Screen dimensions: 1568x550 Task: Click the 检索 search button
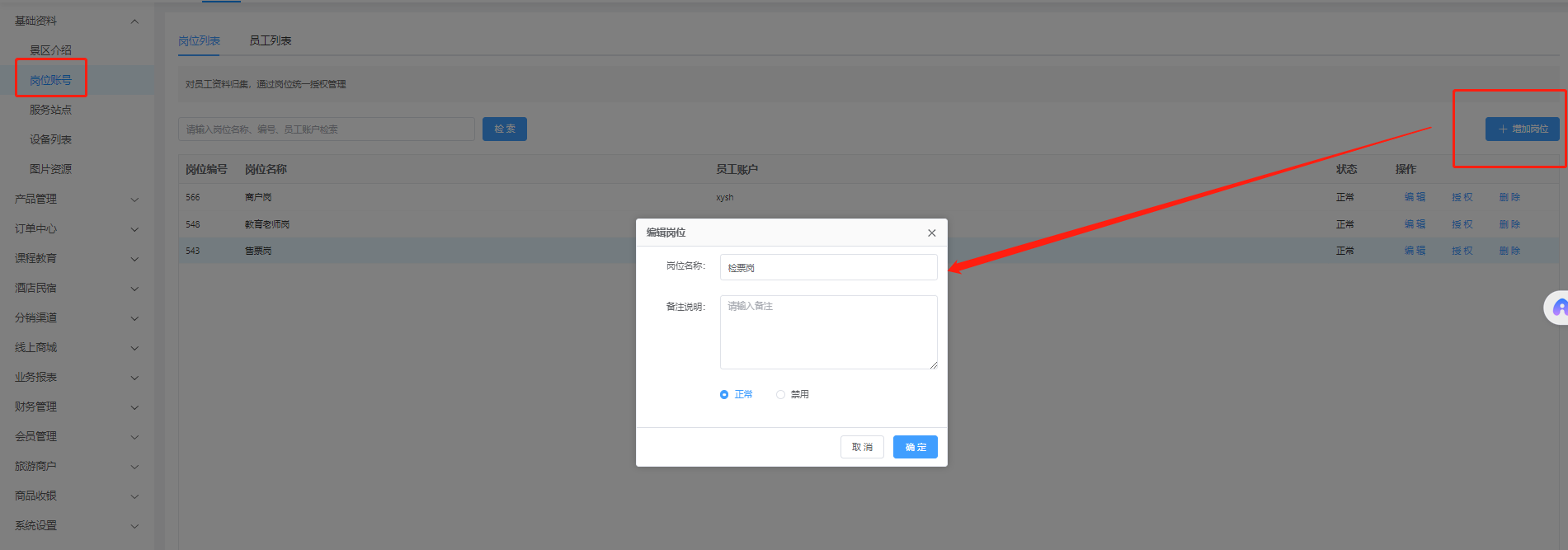[x=504, y=129]
